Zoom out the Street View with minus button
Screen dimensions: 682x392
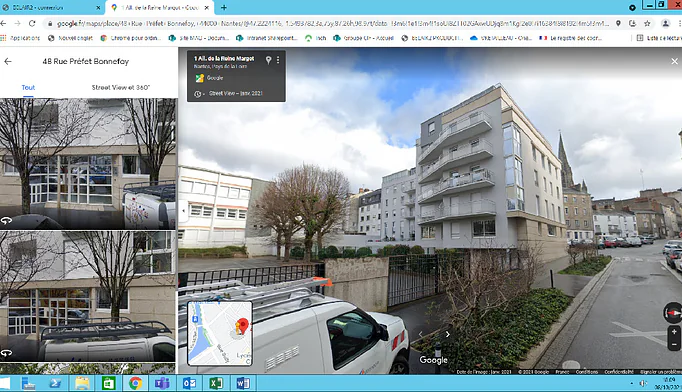tap(674, 344)
